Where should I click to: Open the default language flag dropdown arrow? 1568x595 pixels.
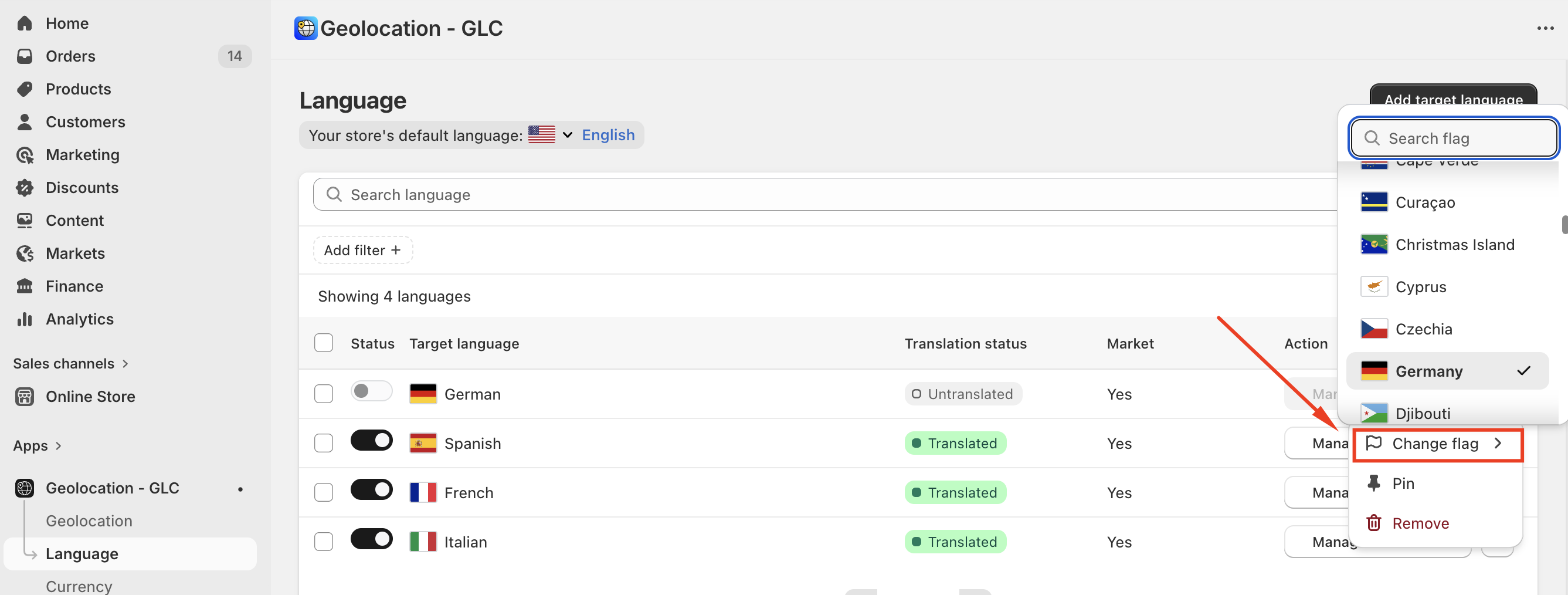tap(567, 135)
